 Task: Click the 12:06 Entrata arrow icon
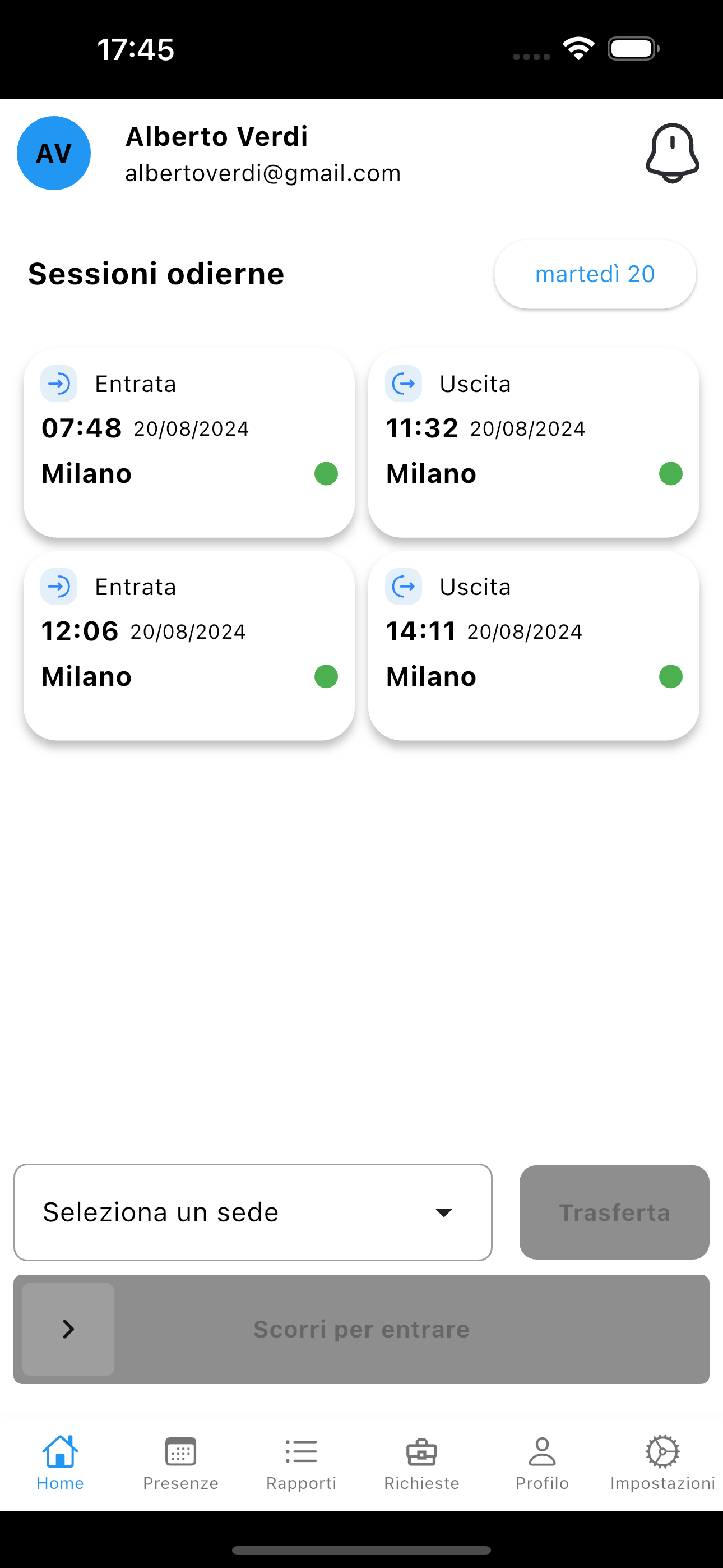coord(59,586)
